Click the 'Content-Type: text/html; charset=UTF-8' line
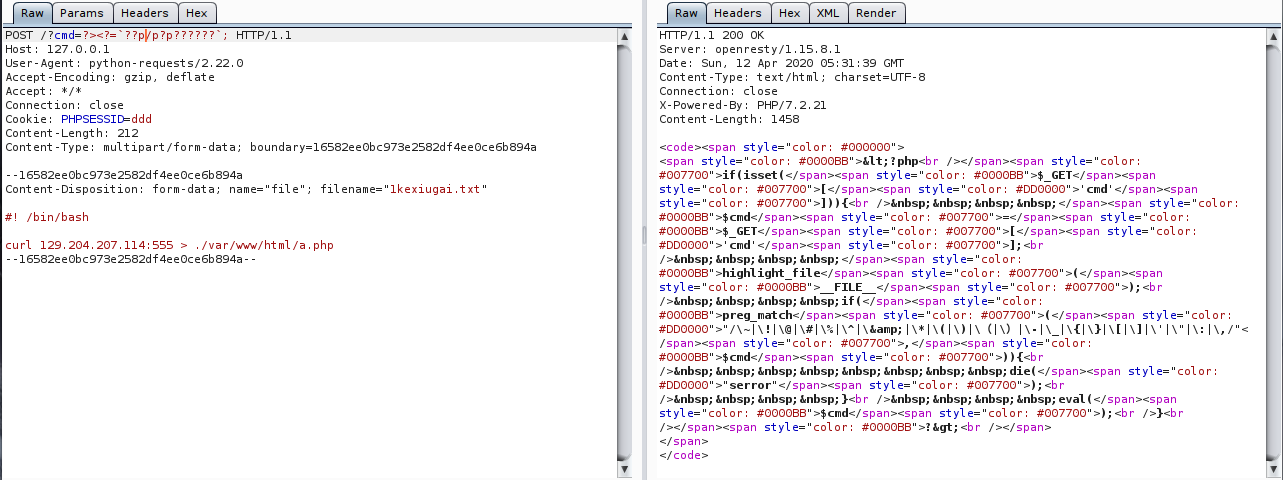 (792, 77)
